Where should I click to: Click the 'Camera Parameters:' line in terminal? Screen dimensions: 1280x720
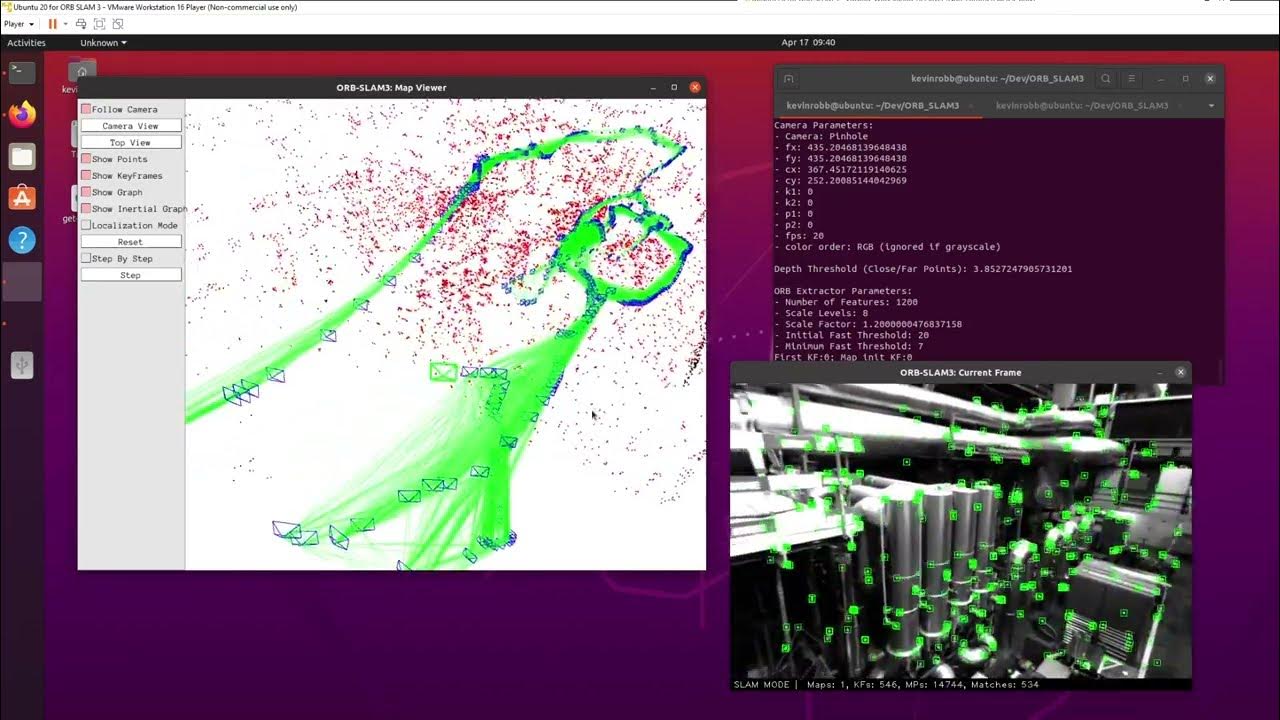pos(823,125)
